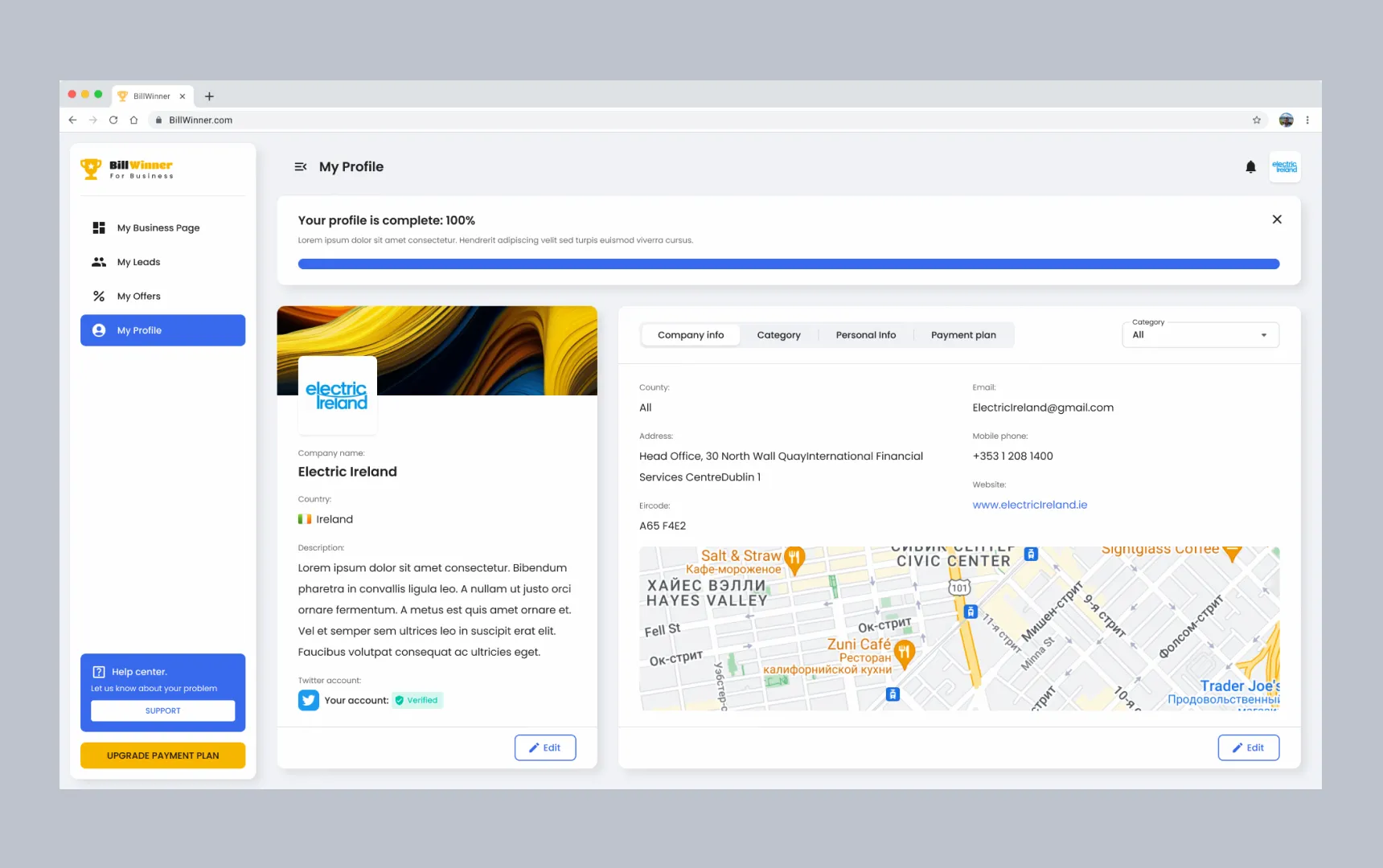This screenshot has width=1383, height=868.
Task: Click the notification bell icon
Action: (x=1250, y=167)
